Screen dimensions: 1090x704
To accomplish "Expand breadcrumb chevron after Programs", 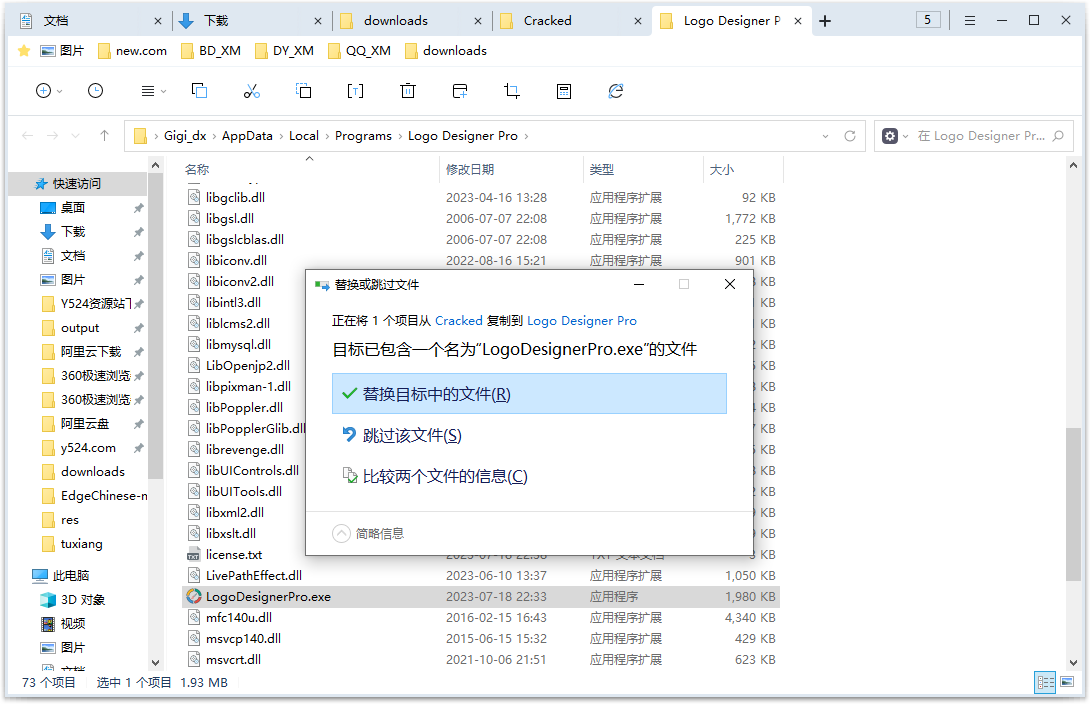I will [400, 136].
